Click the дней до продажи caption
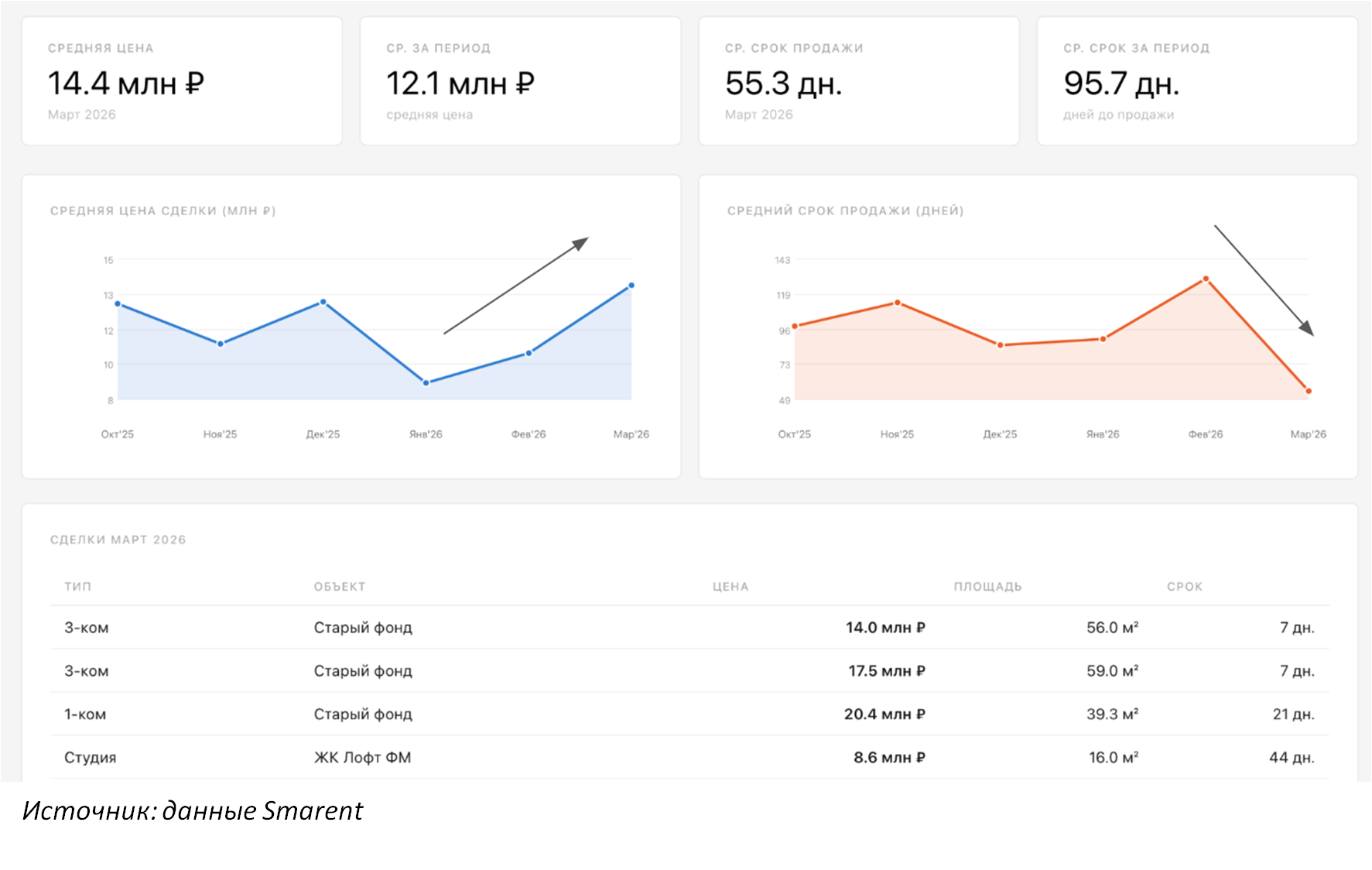Screen dimensions: 1372x870 pos(1118,115)
